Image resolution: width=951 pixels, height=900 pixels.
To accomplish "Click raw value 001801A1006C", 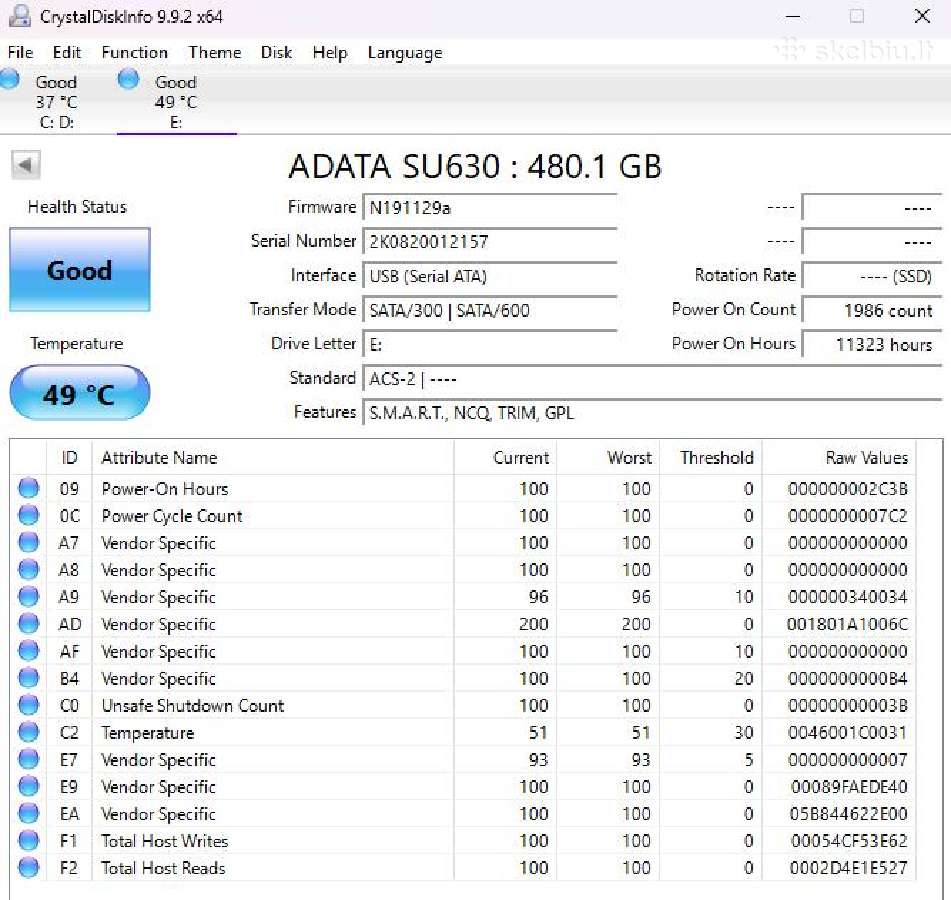I will [x=847, y=624].
